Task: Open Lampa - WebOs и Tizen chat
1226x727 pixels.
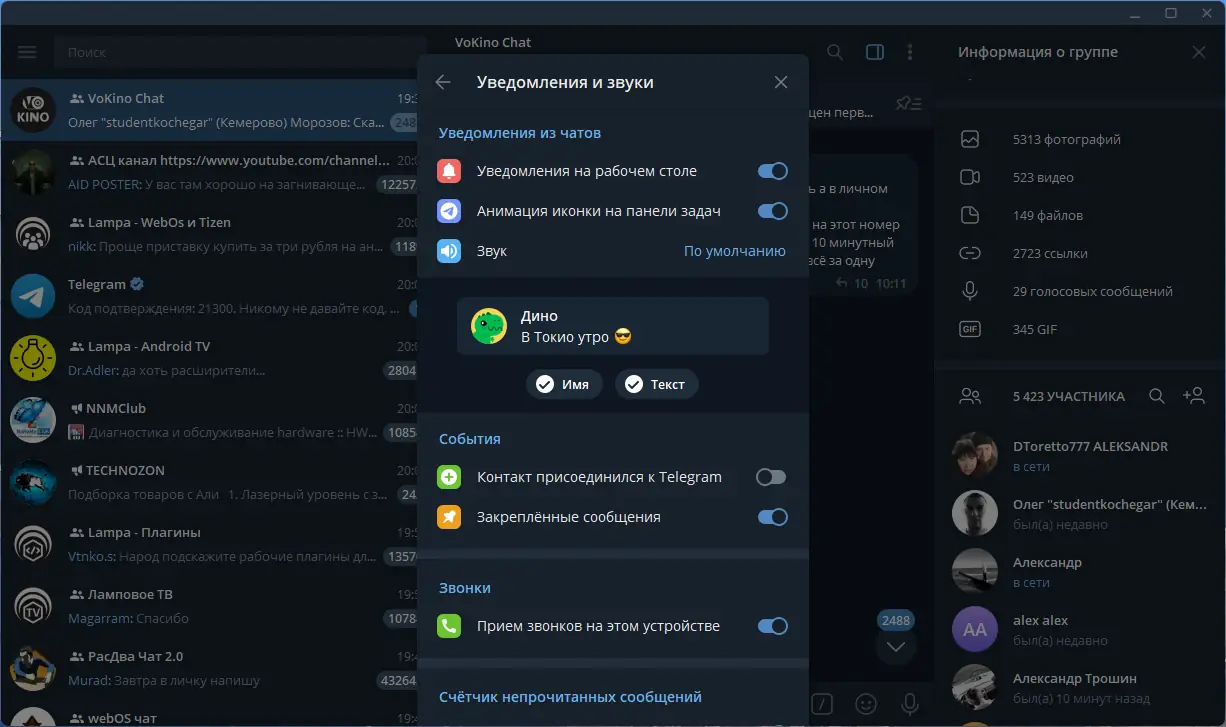Action: pyautogui.click(x=209, y=235)
